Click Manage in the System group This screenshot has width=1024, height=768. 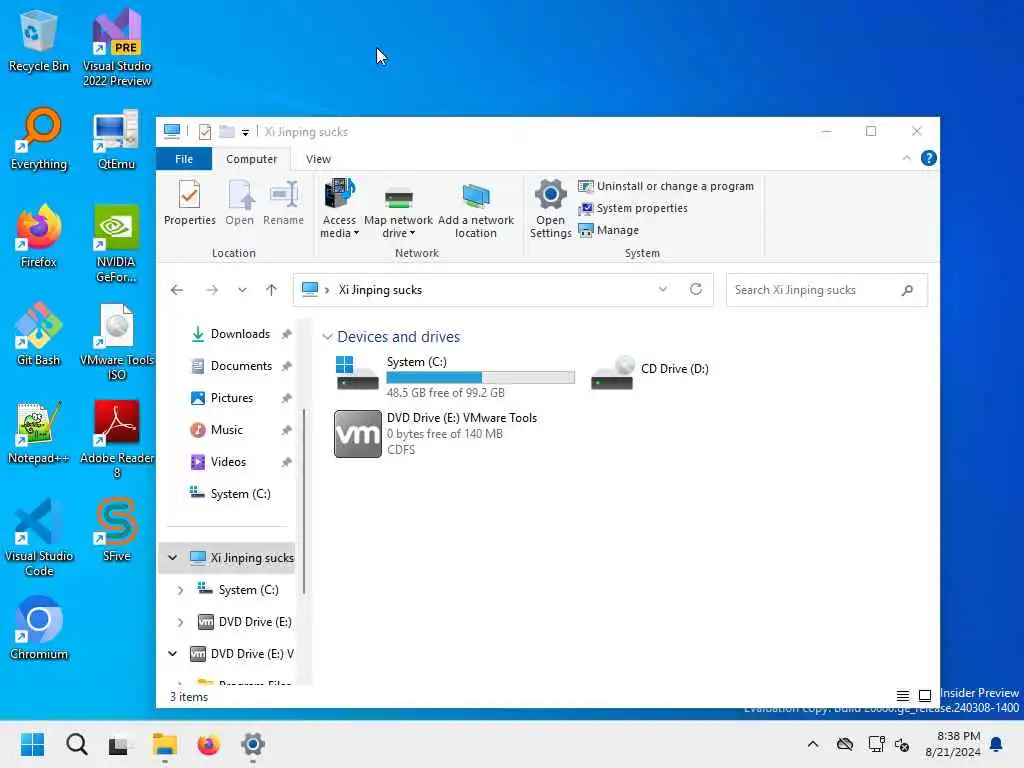[609, 231]
